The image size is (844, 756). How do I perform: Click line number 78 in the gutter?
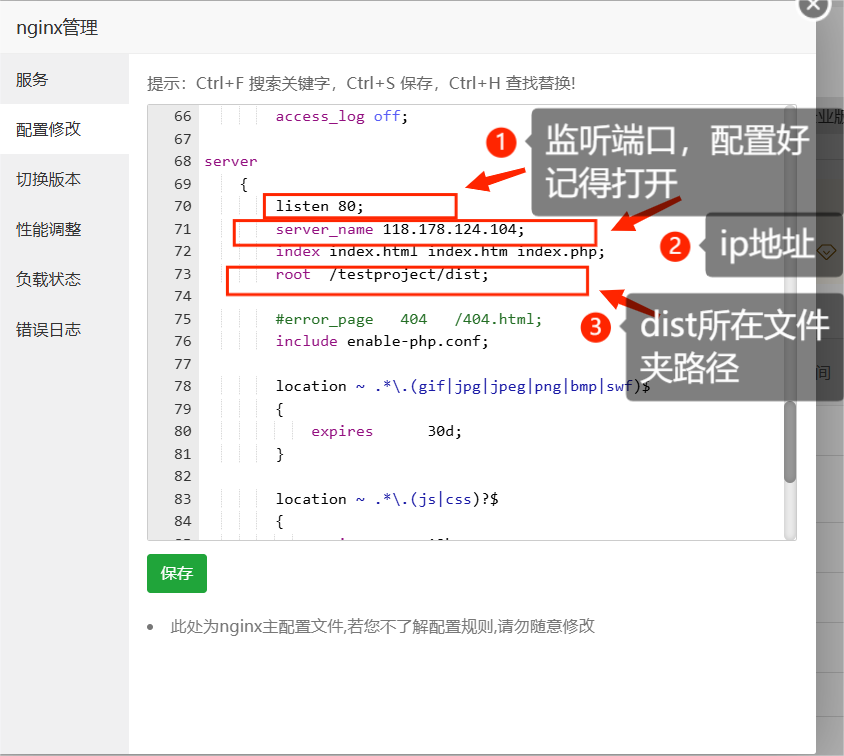182,386
